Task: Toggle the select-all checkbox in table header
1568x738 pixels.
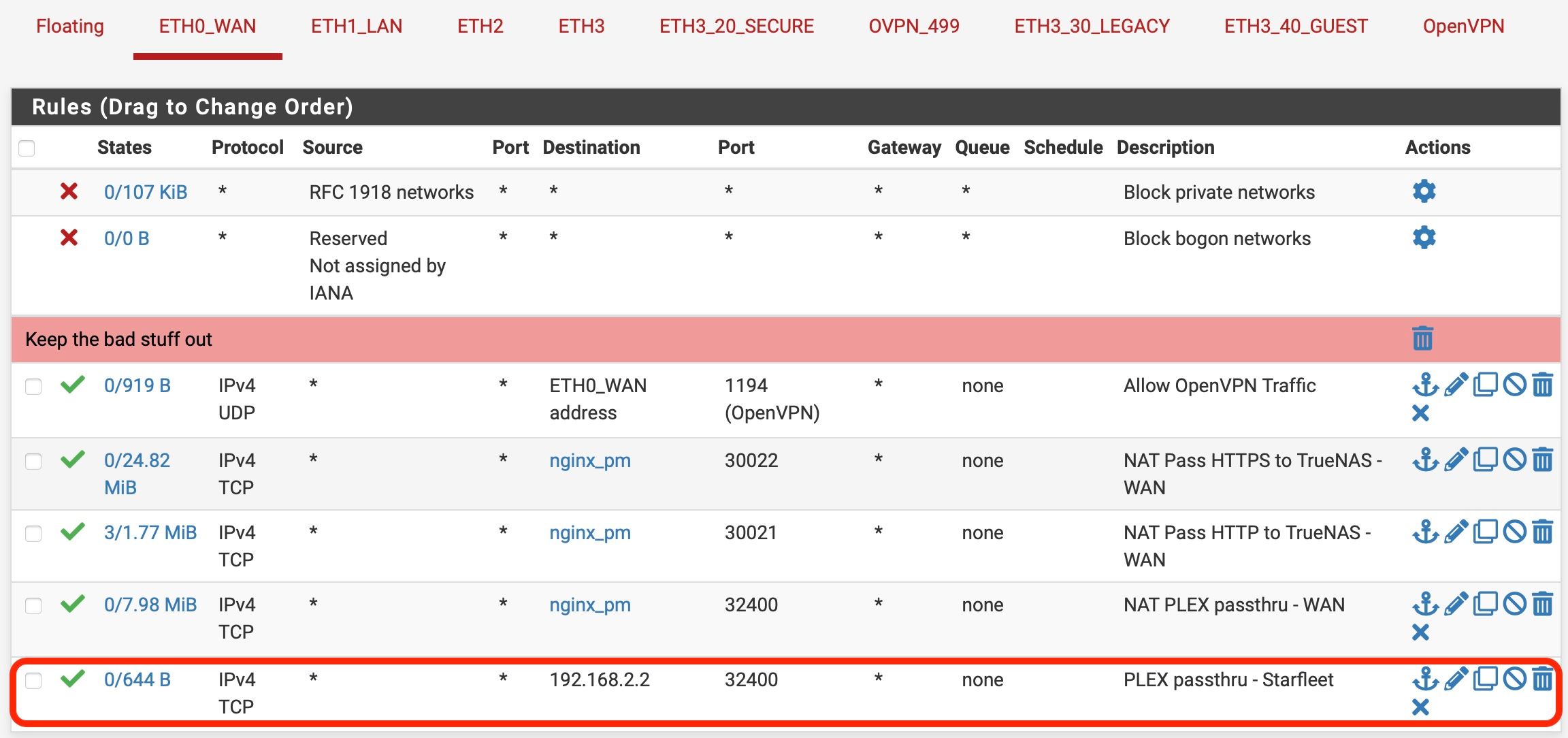Action: coord(27,148)
